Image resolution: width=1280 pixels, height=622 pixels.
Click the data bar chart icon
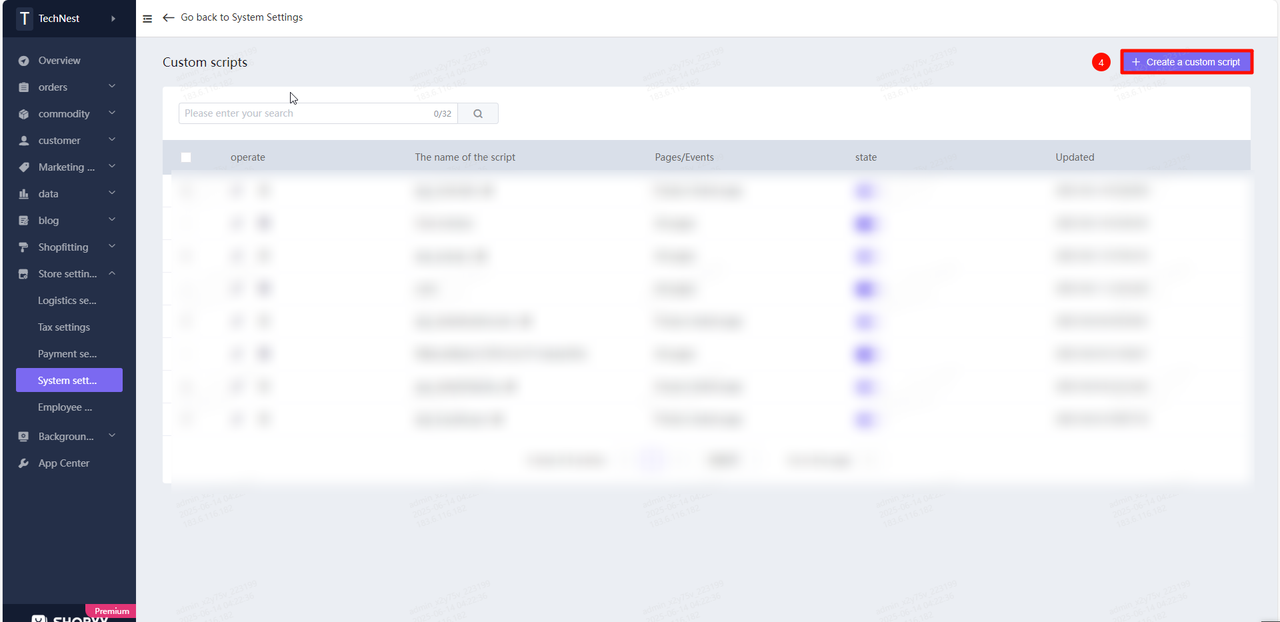[24, 194]
